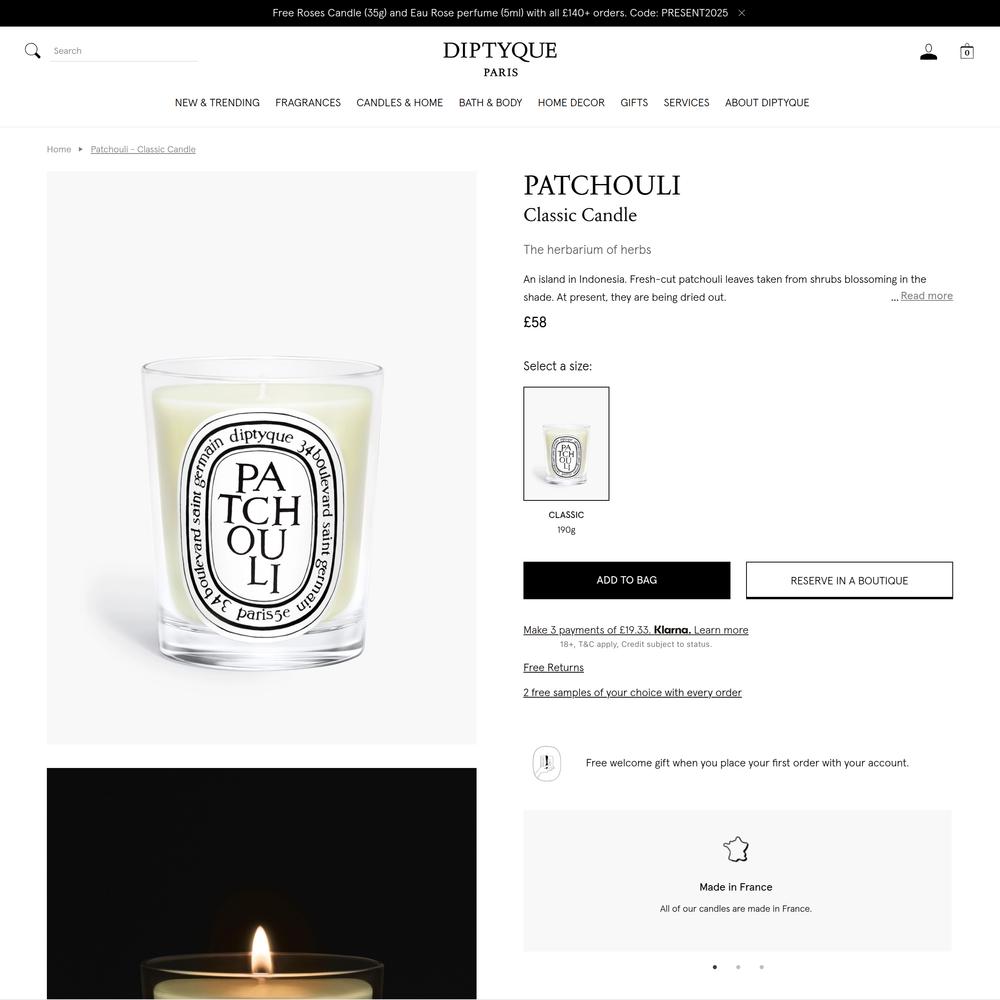Click the Add to Bag button
Image resolution: width=1000 pixels, height=1000 pixels.
tap(626, 580)
